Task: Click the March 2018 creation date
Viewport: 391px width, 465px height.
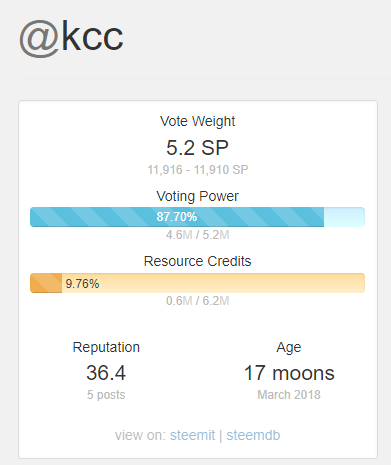Action: pos(289,395)
